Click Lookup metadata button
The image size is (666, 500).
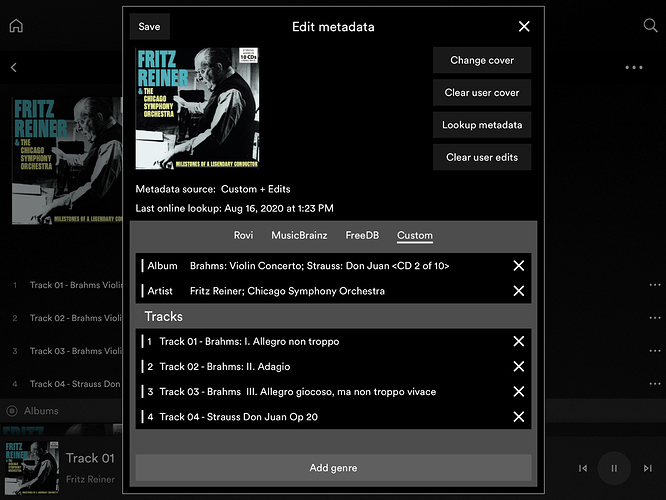pyautogui.click(x=482, y=125)
